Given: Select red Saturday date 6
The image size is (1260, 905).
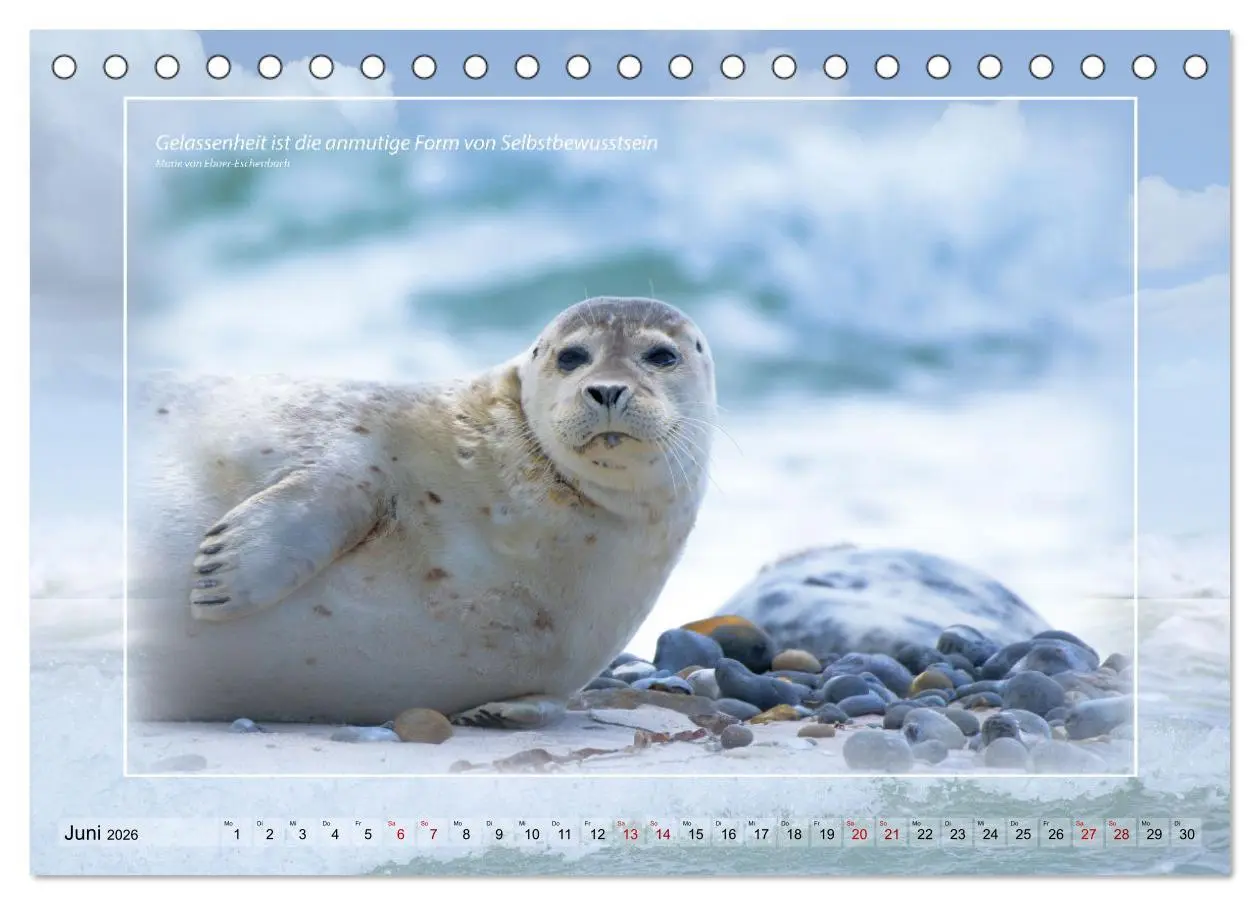Looking at the screenshot, I should tap(400, 833).
